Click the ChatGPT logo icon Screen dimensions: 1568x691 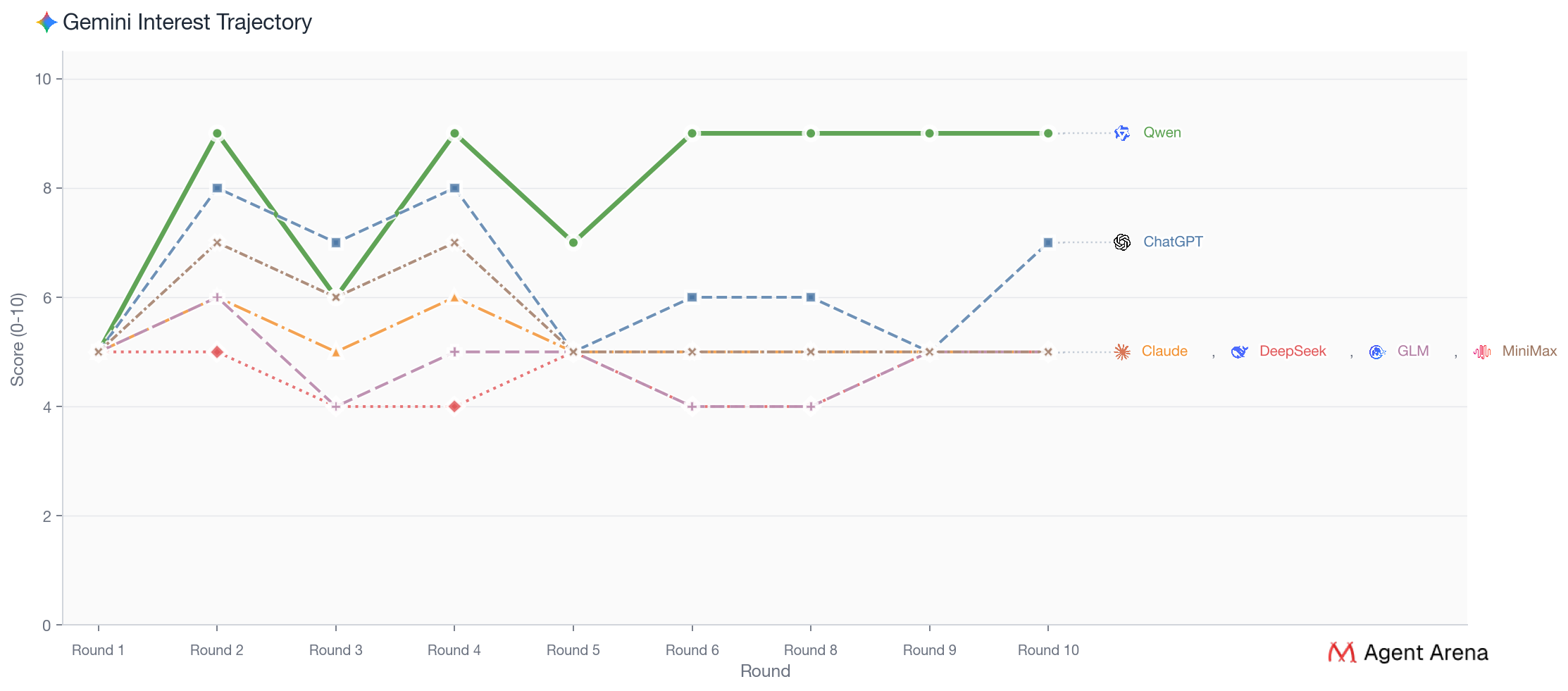[1122, 242]
